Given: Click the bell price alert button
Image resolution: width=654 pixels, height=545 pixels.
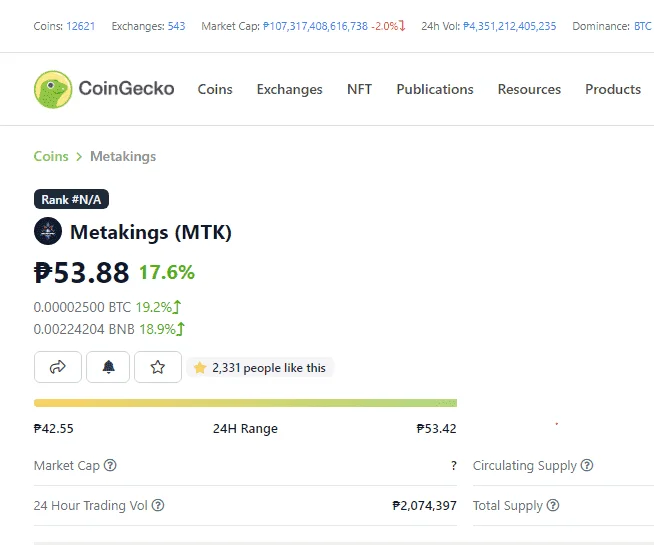Looking at the screenshot, I should pos(108,367).
